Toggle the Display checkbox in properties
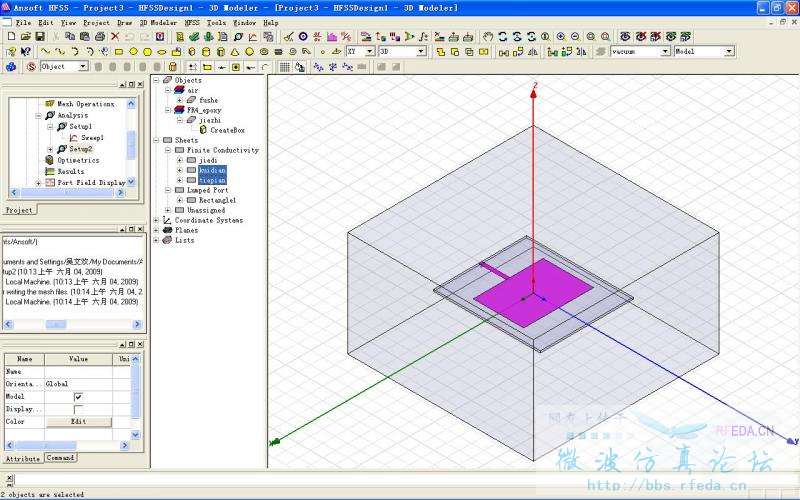This screenshot has height=500, width=800. pos(79,409)
